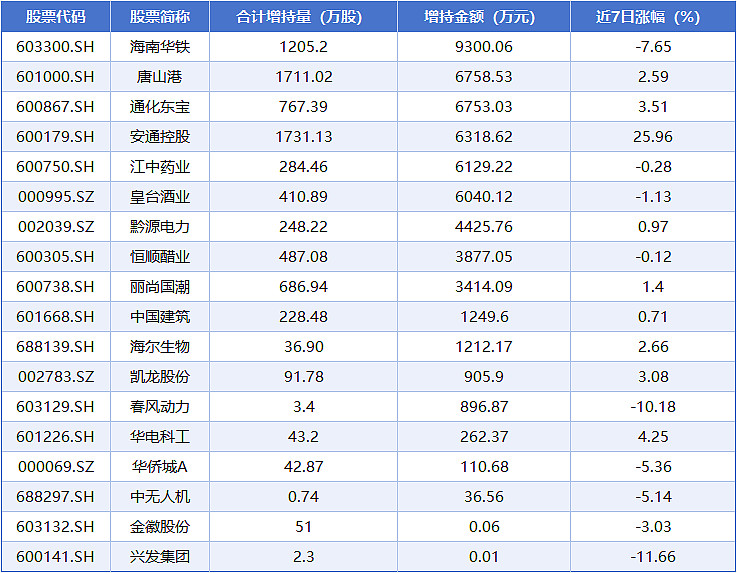Select the stock name 海尔生物
Viewport: 737px width, 573px height.
coord(160,347)
